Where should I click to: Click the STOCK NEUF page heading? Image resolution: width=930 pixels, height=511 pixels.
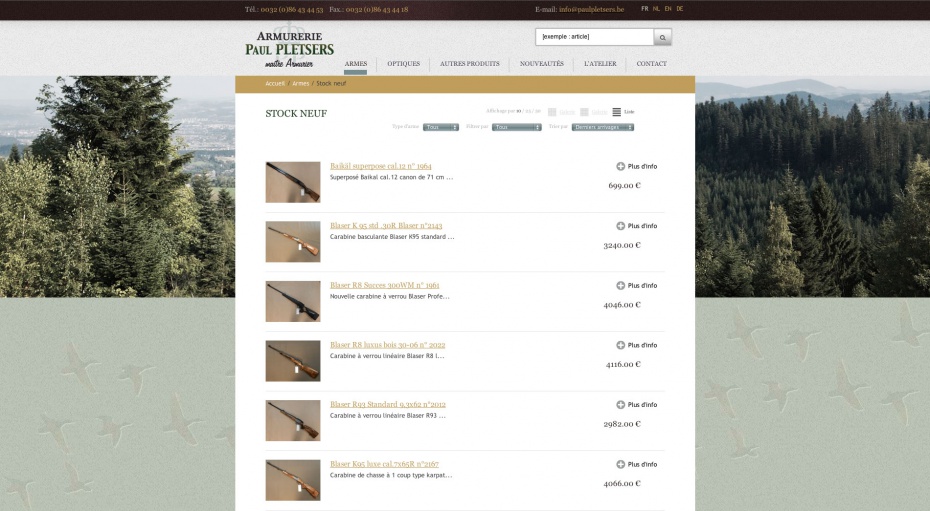click(x=296, y=114)
